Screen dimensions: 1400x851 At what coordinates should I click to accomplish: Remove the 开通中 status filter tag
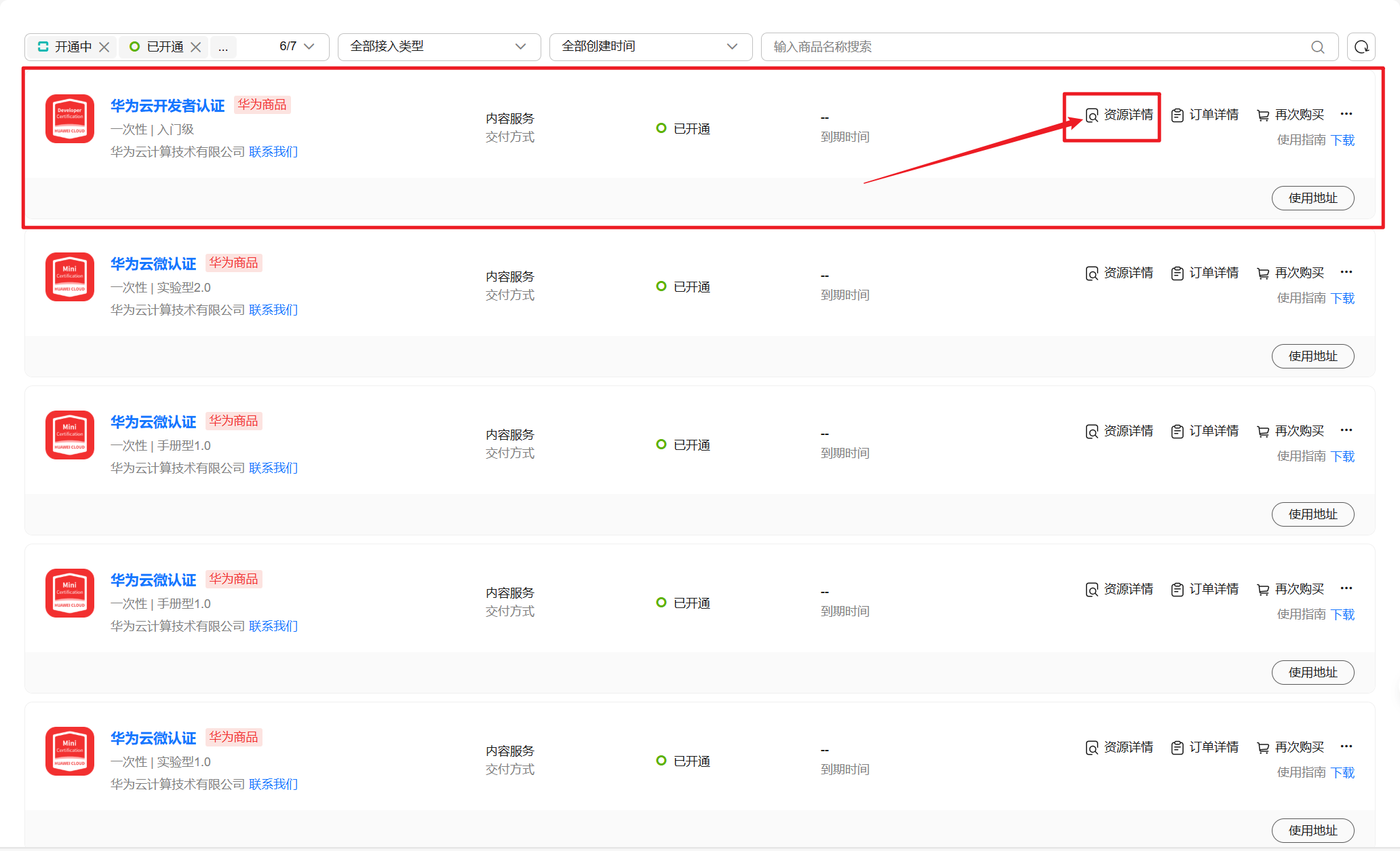[x=104, y=47]
